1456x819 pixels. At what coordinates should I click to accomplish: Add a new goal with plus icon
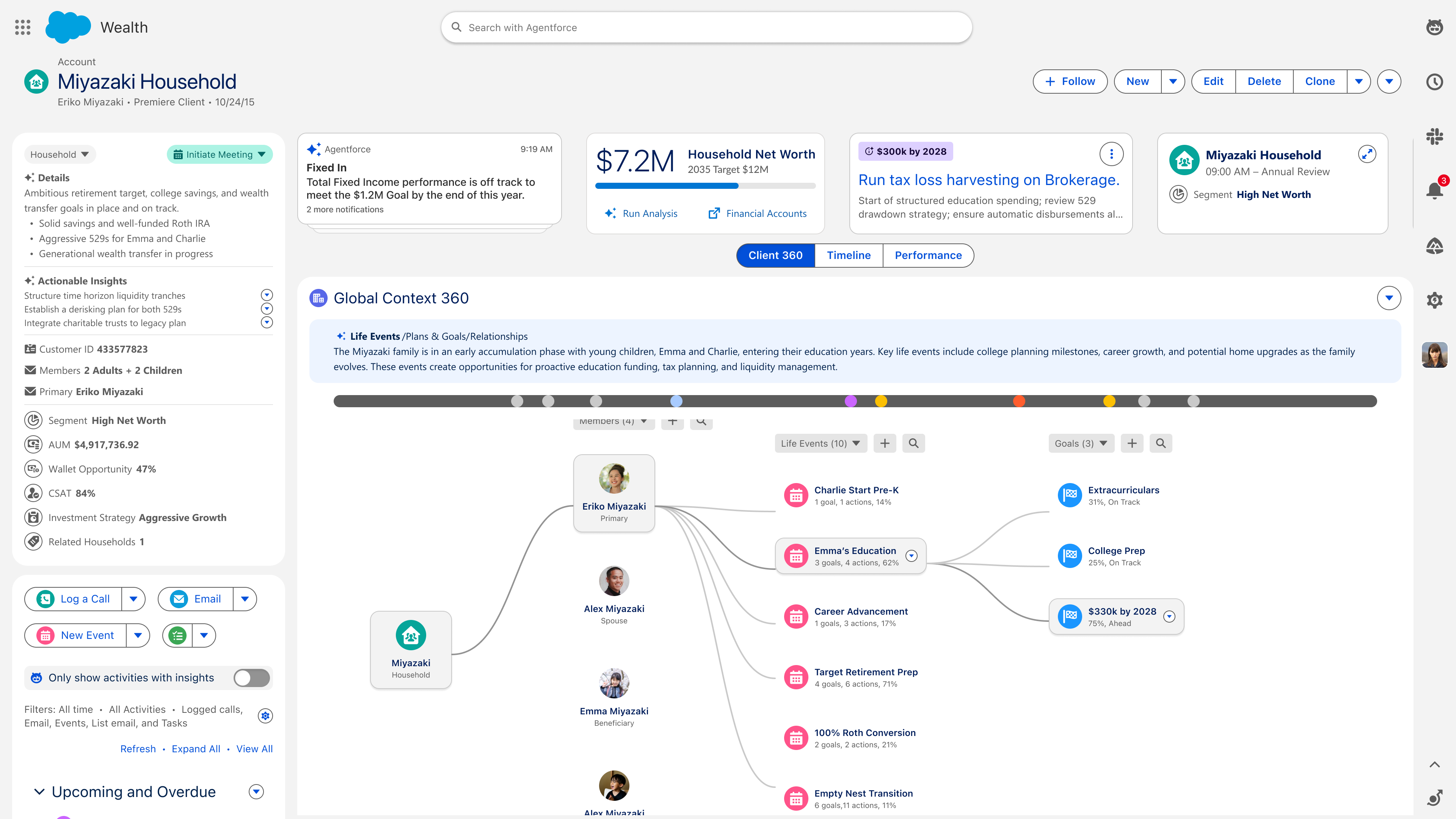[x=1131, y=444]
